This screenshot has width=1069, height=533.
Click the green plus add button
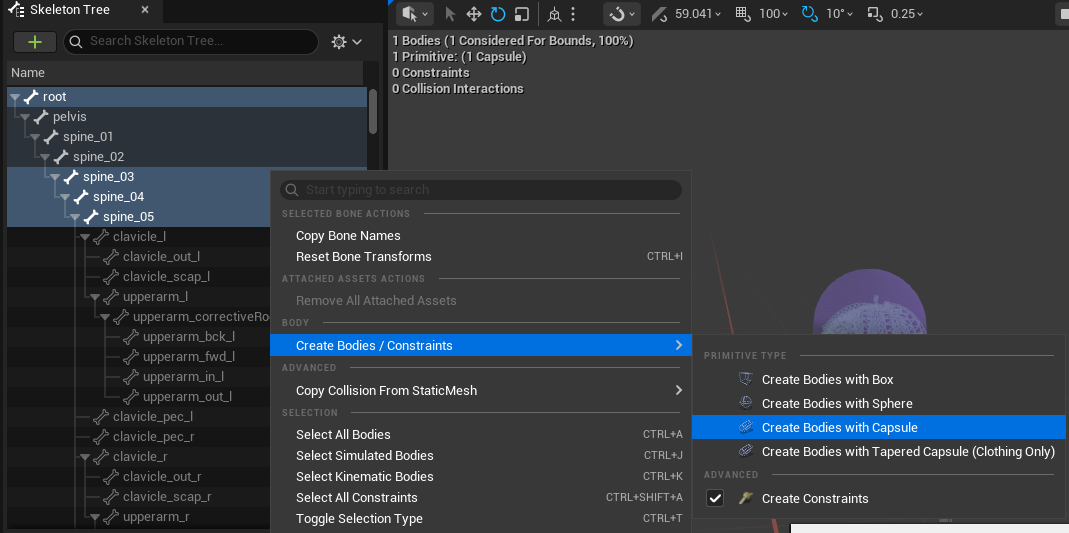35,42
